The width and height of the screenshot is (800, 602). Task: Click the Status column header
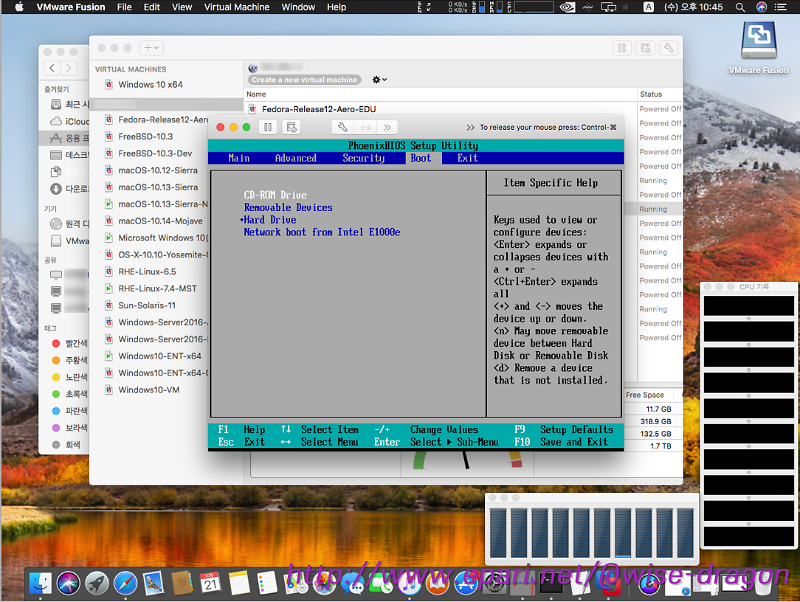point(651,94)
